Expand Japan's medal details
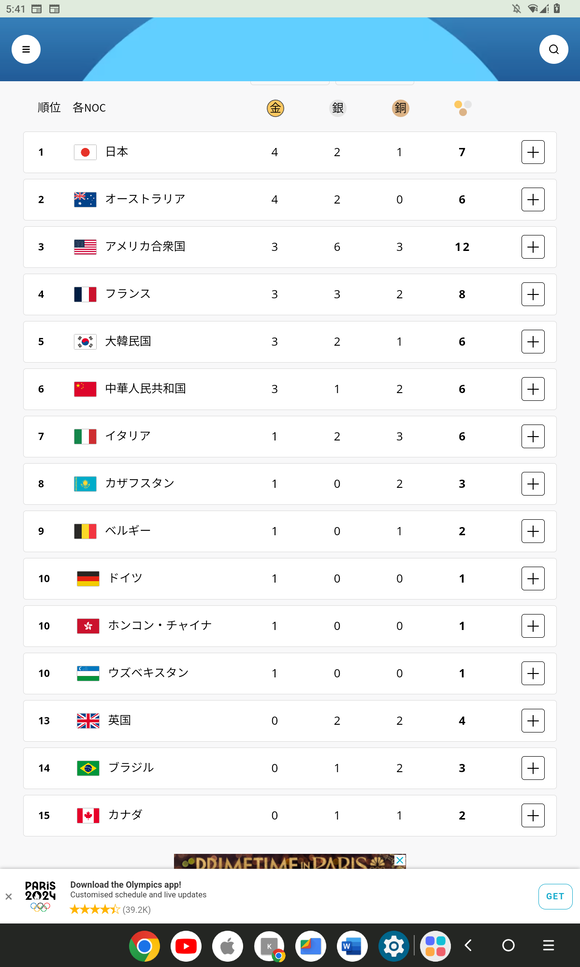580x967 pixels. point(532,152)
